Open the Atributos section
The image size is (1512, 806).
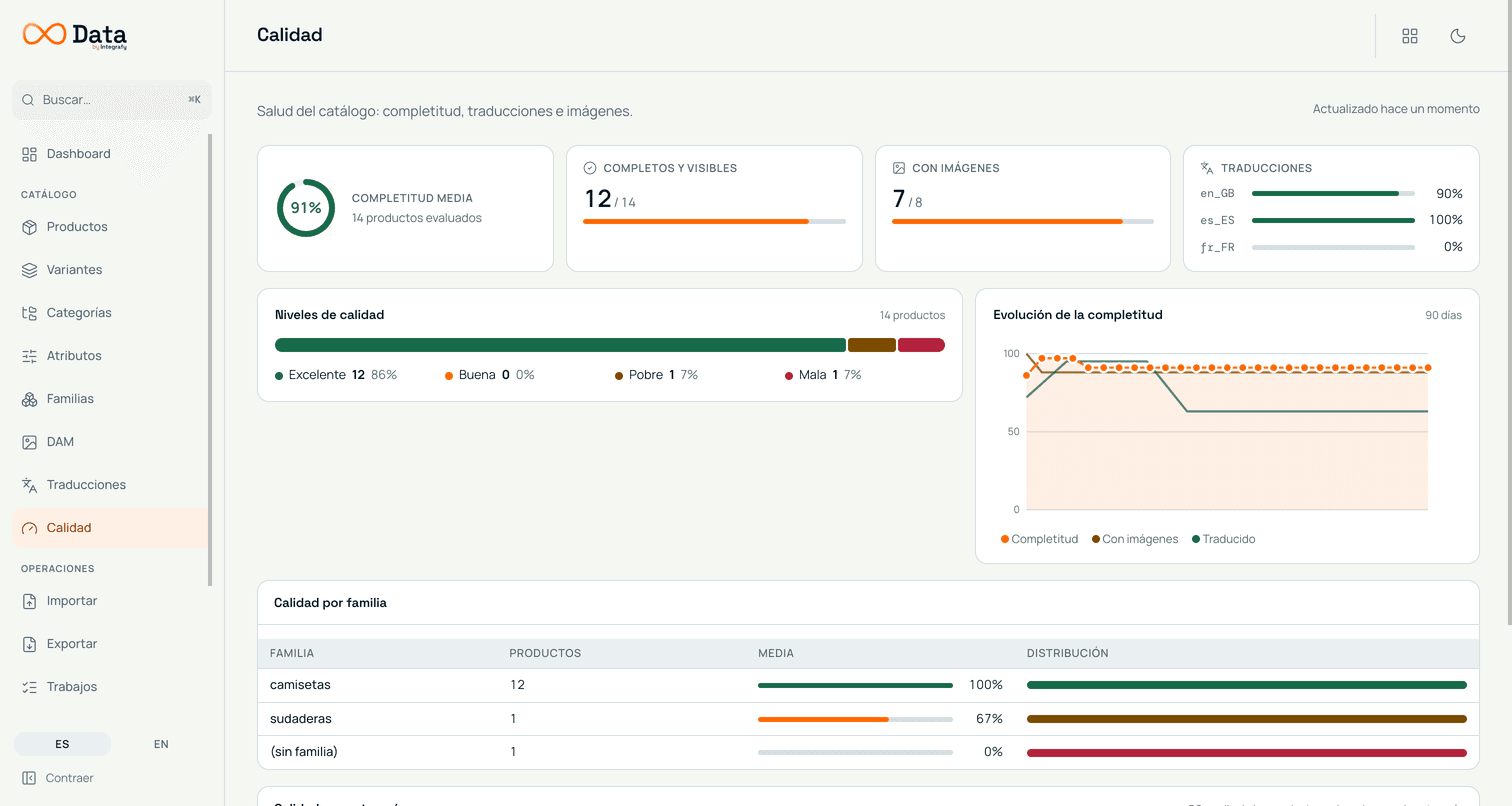pyautogui.click(x=110, y=356)
